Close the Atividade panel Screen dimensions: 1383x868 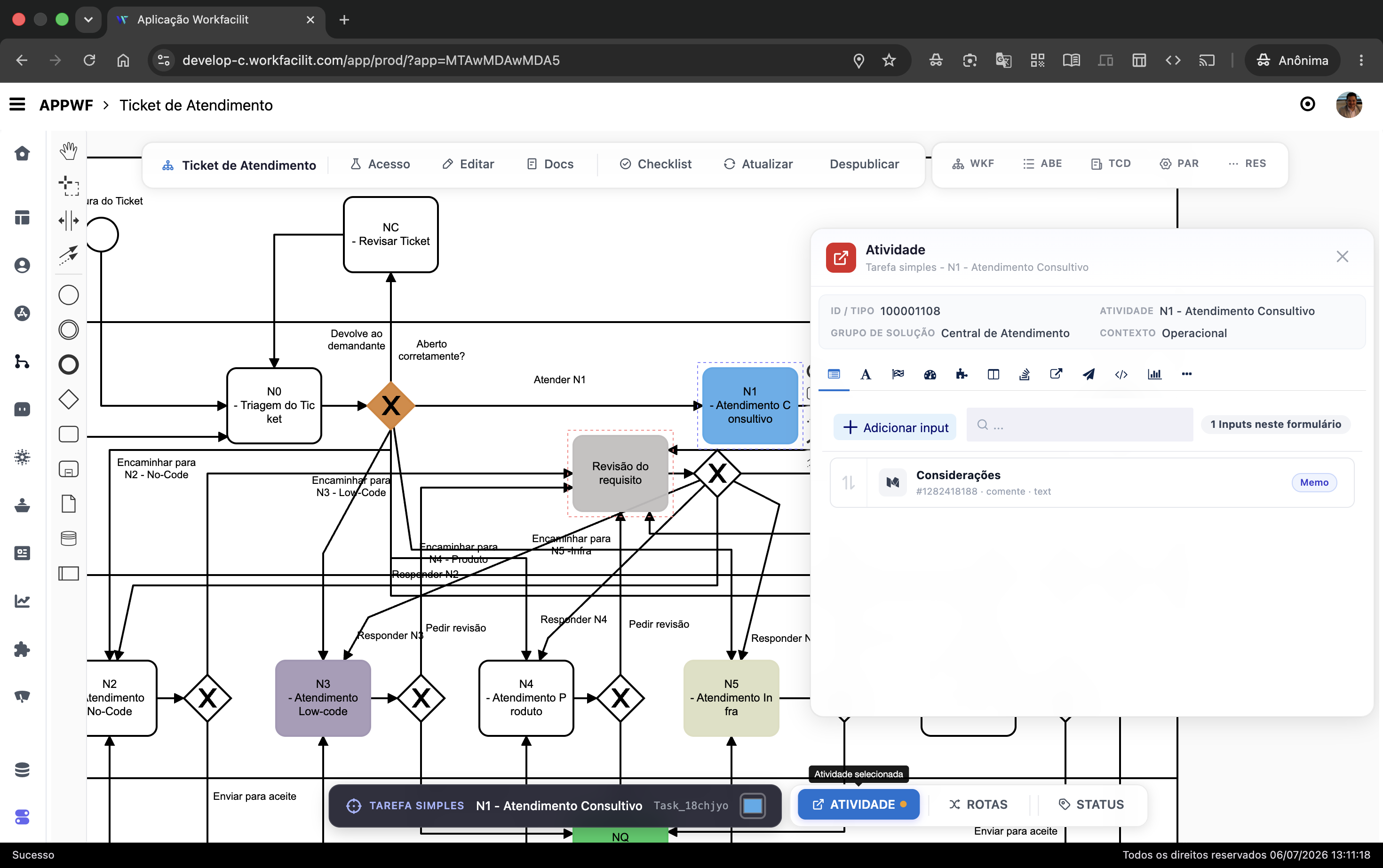click(1342, 257)
